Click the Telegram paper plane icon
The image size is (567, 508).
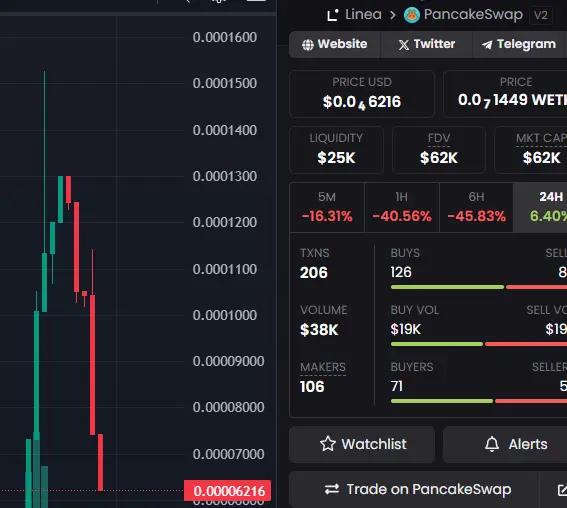(x=487, y=45)
